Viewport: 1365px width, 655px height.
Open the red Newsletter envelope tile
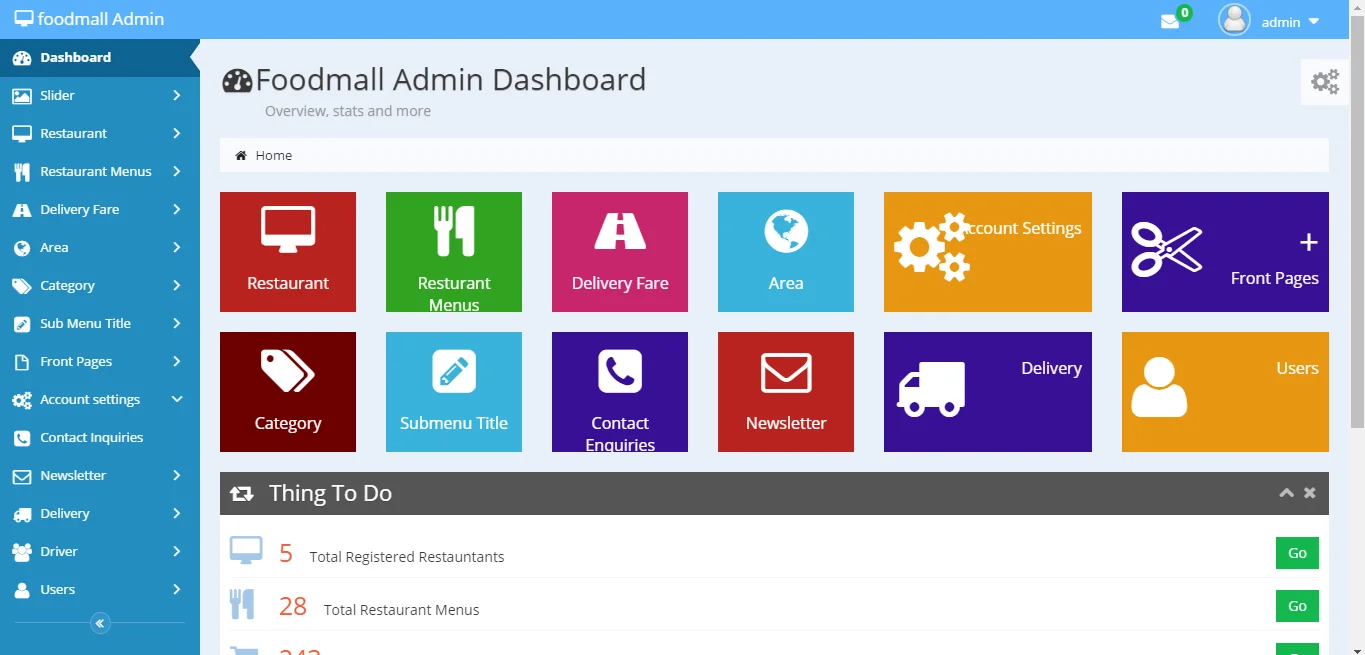tap(786, 392)
